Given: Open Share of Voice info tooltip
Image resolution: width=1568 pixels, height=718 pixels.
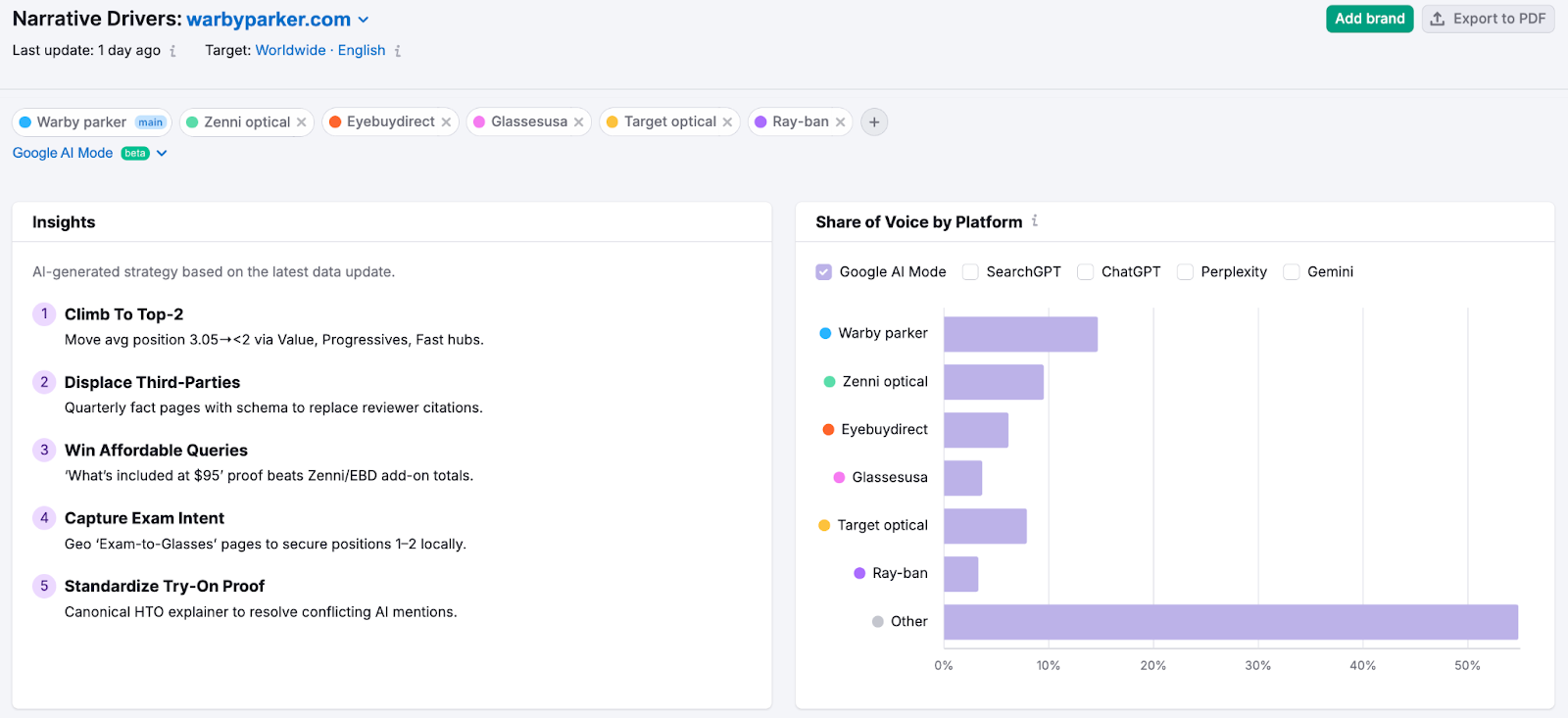Looking at the screenshot, I should pos(1035,221).
